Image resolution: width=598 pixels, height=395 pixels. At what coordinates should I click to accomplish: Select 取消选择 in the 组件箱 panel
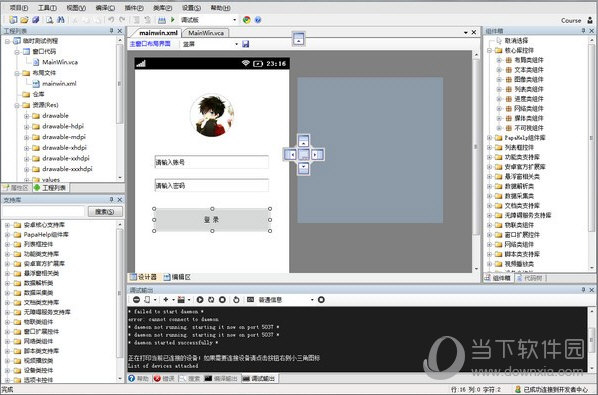516,40
